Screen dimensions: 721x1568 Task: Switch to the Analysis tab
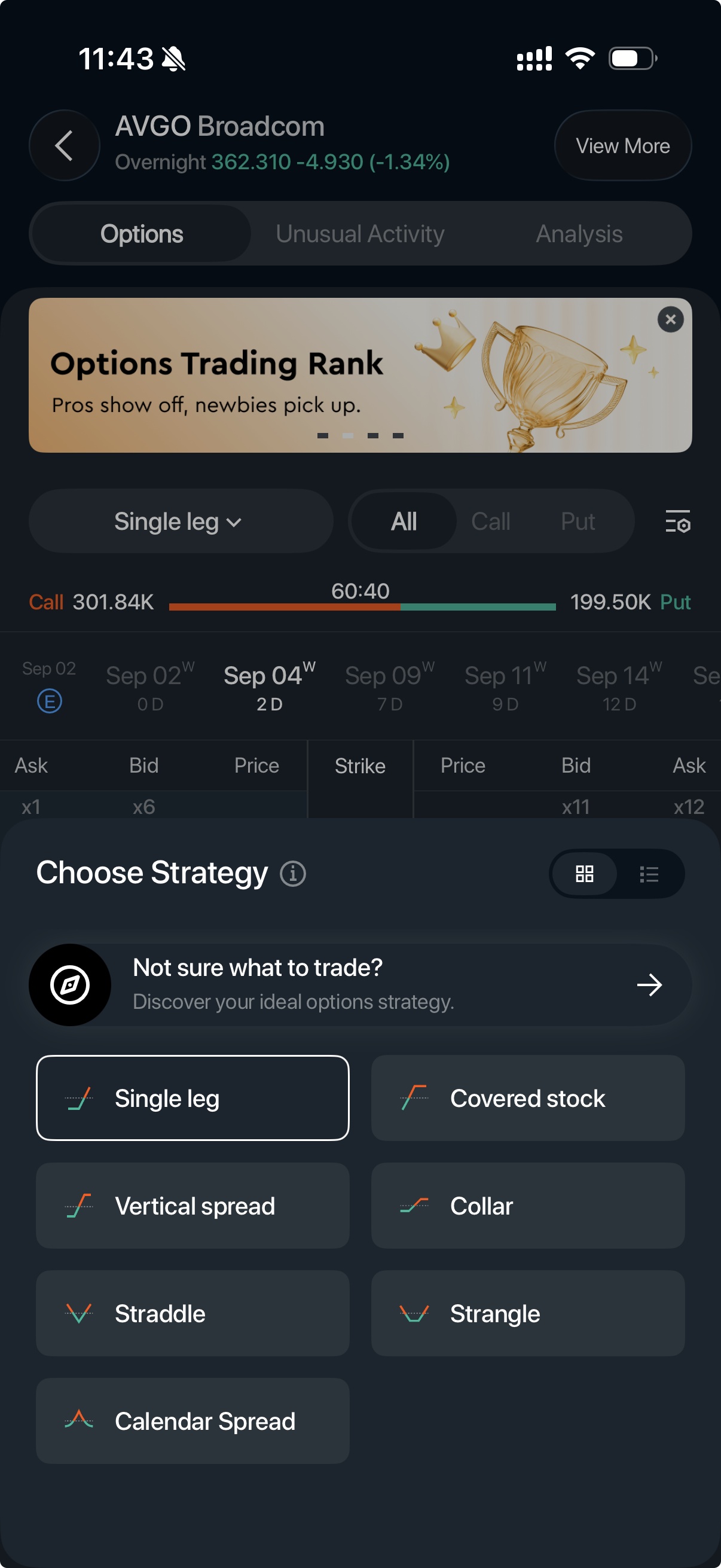(x=579, y=234)
